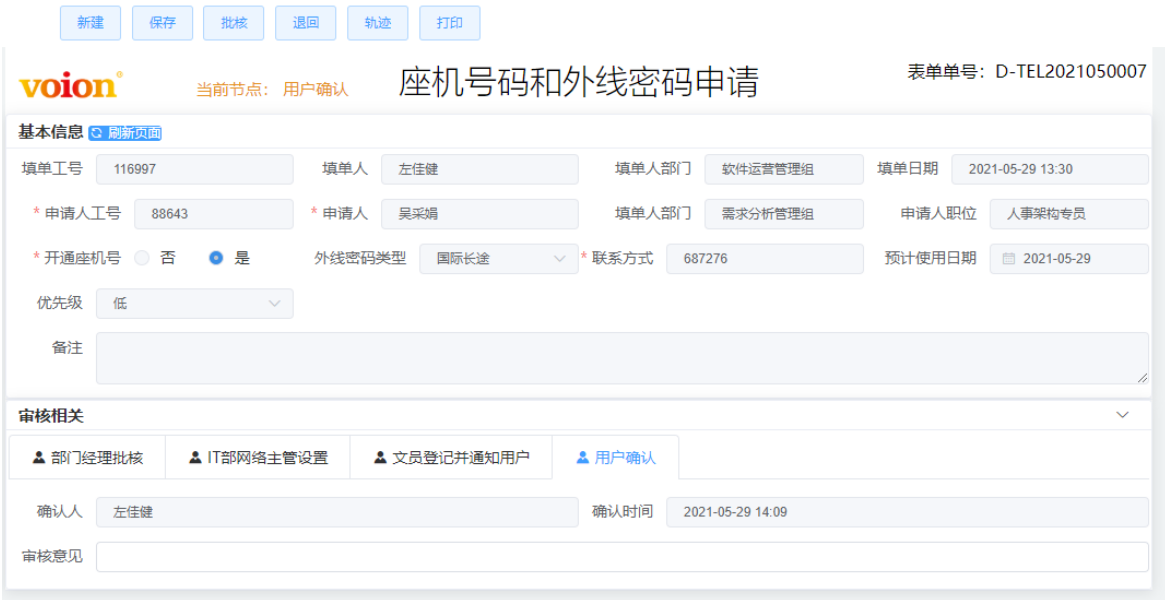Click the 座机号码和外线密码申请 title
The image size is (1165, 600).
[578, 82]
